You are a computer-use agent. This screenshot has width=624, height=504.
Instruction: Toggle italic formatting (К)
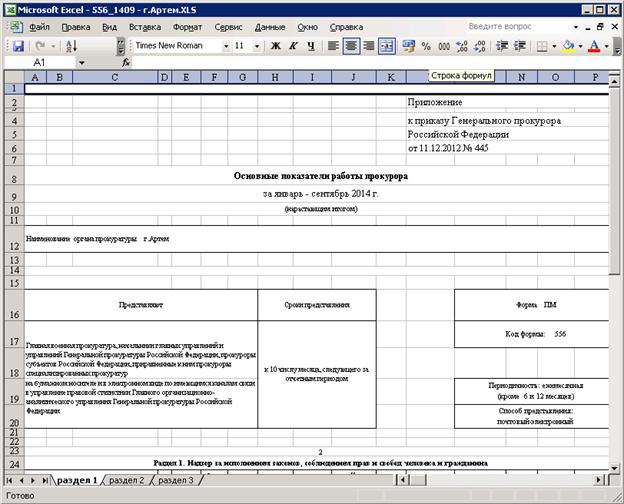[x=293, y=46]
